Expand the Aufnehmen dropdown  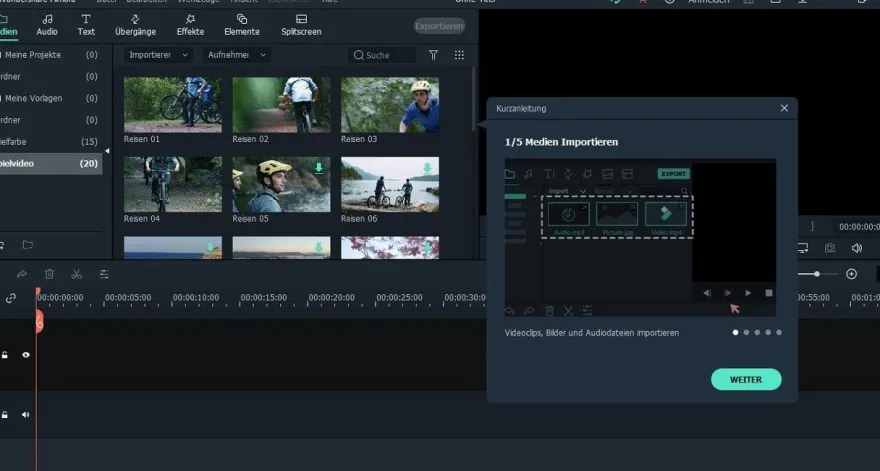click(x=236, y=55)
